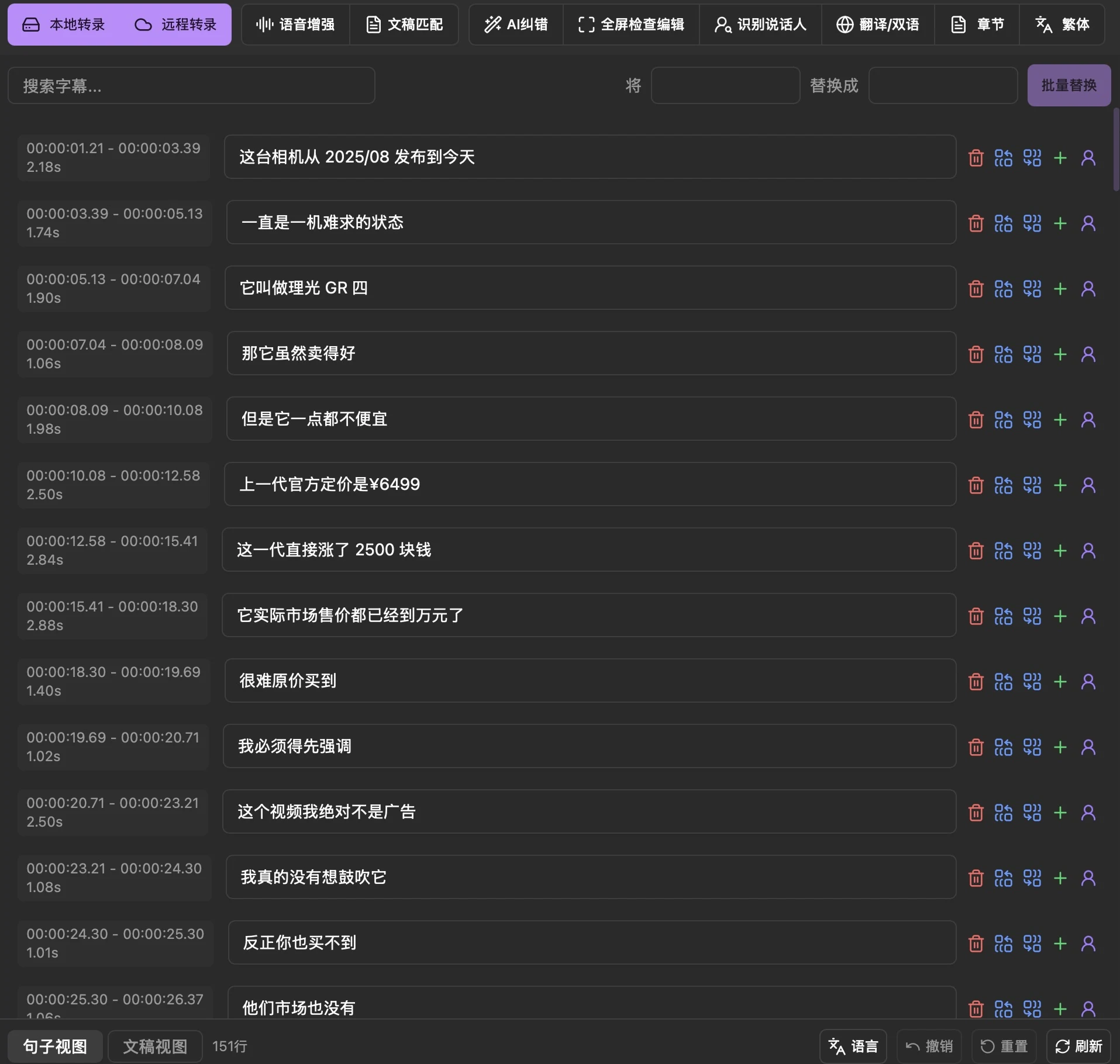Merge '这一代直接涨了 2500 块钱' with the previous line
Image resolution: width=1120 pixels, height=1064 pixels.
point(1004,551)
